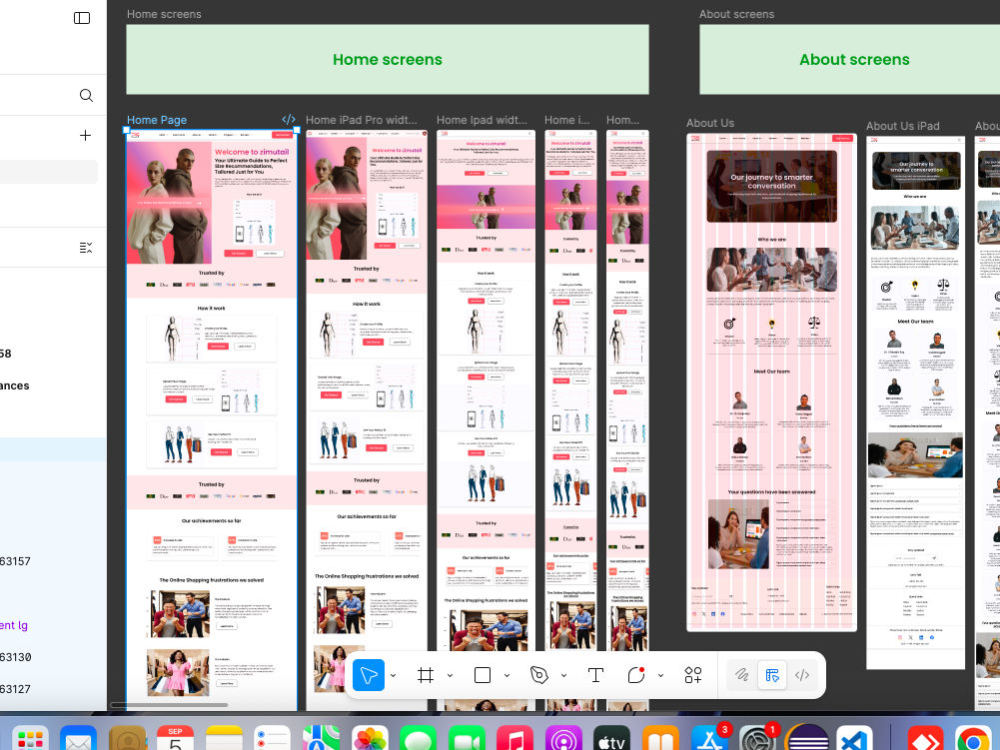Select the green Home screens banner
Image resolution: width=1000 pixels, height=750 pixels.
(x=387, y=59)
